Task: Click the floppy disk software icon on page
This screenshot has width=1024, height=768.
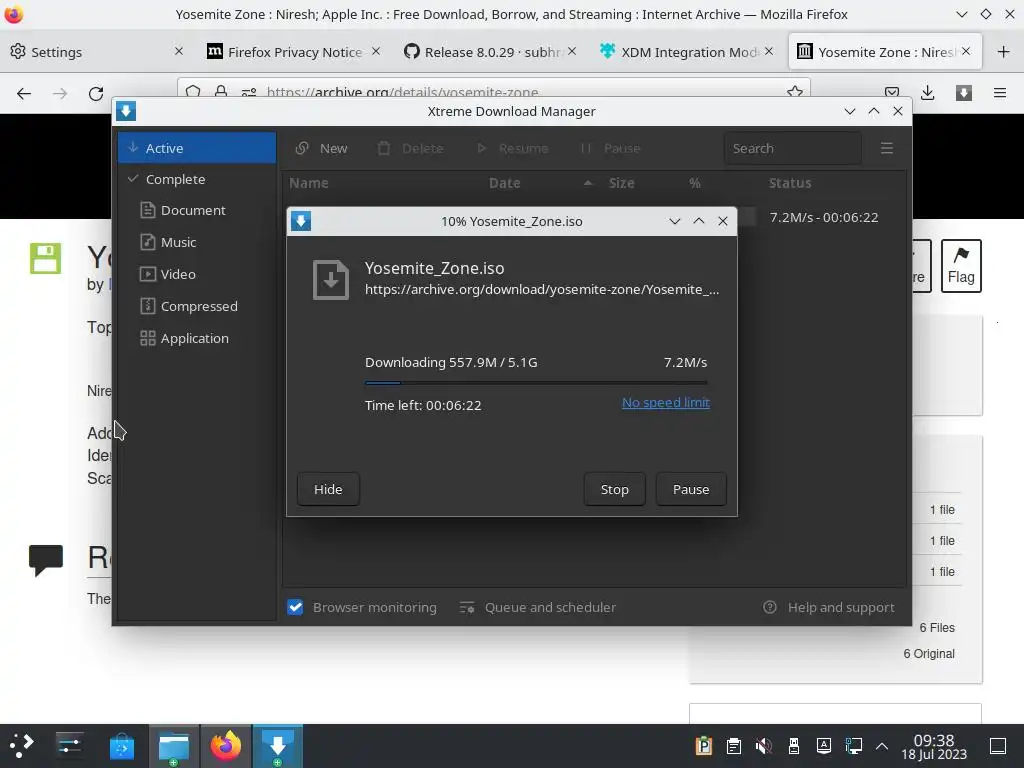Action: tap(45, 259)
